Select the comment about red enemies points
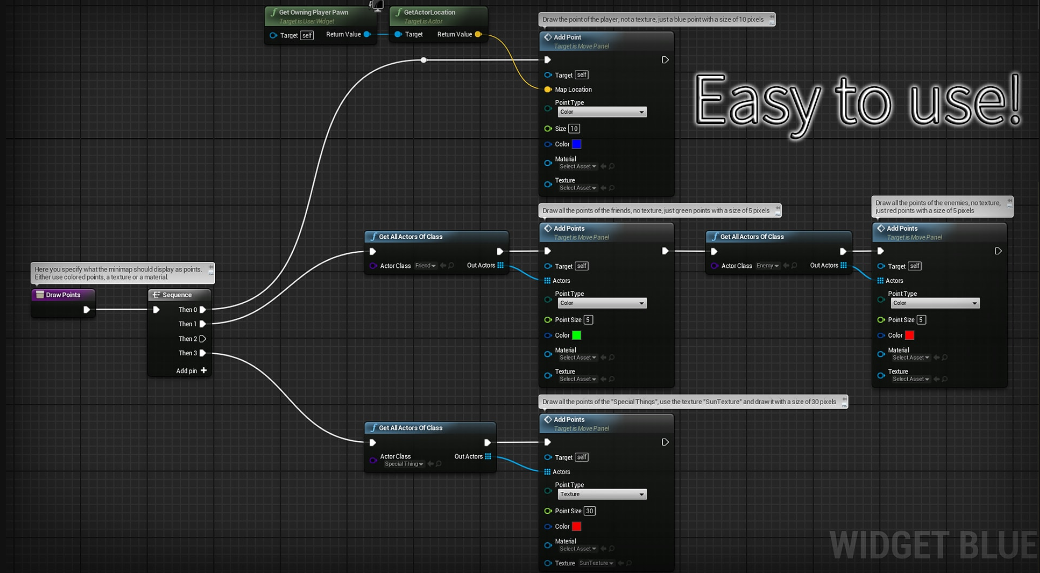Image resolution: width=1040 pixels, height=573 pixels. (x=942, y=206)
